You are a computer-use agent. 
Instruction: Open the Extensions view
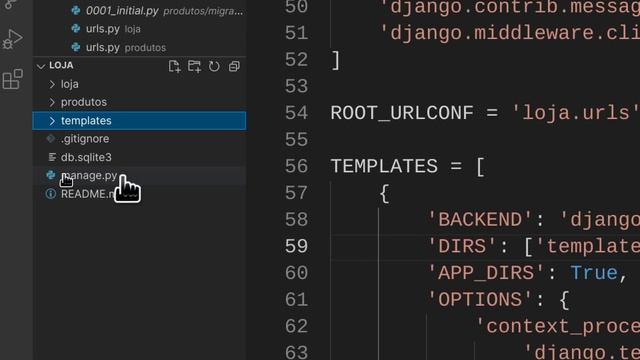tap(12, 79)
